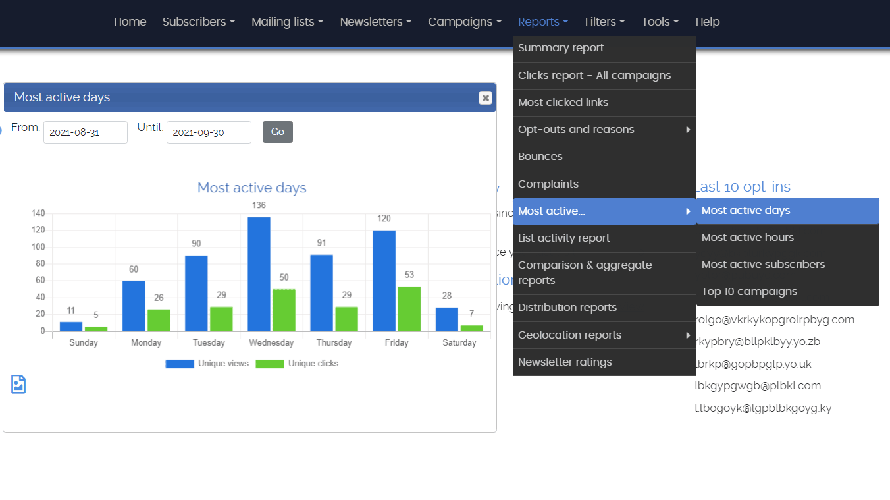Expand the Mailing lists menu

287,22
